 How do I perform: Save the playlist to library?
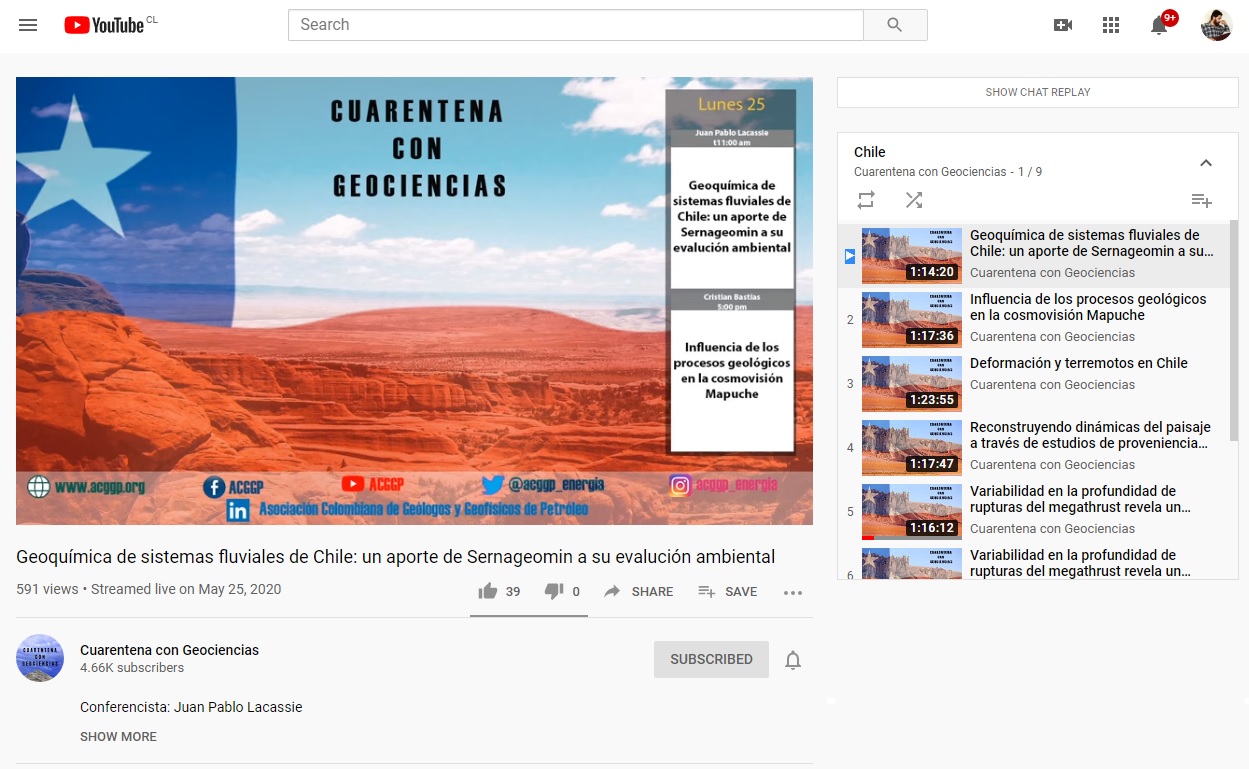(1201, 200)
